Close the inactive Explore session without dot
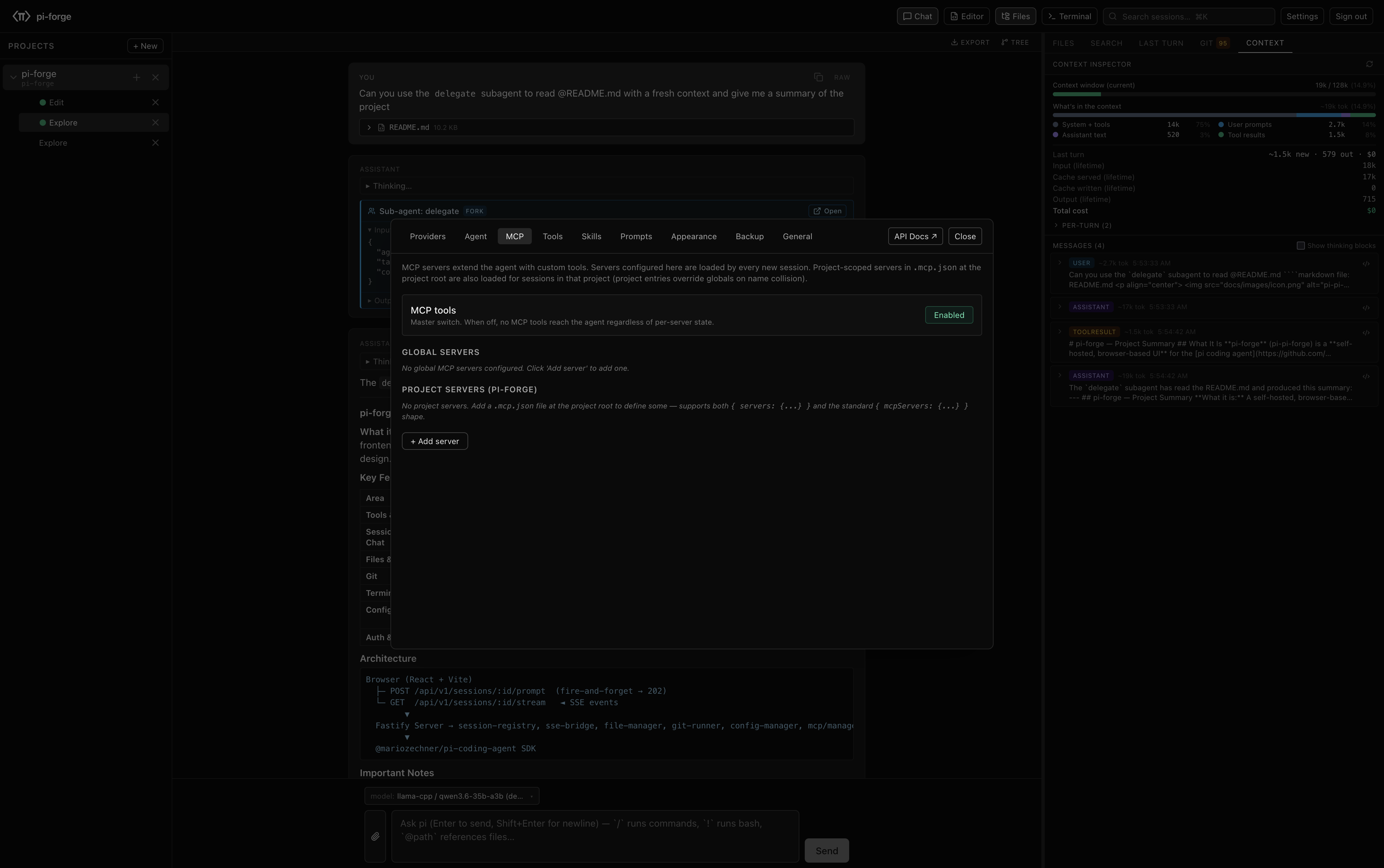Viewport: 1384px width, 868px height. (155, 143)
